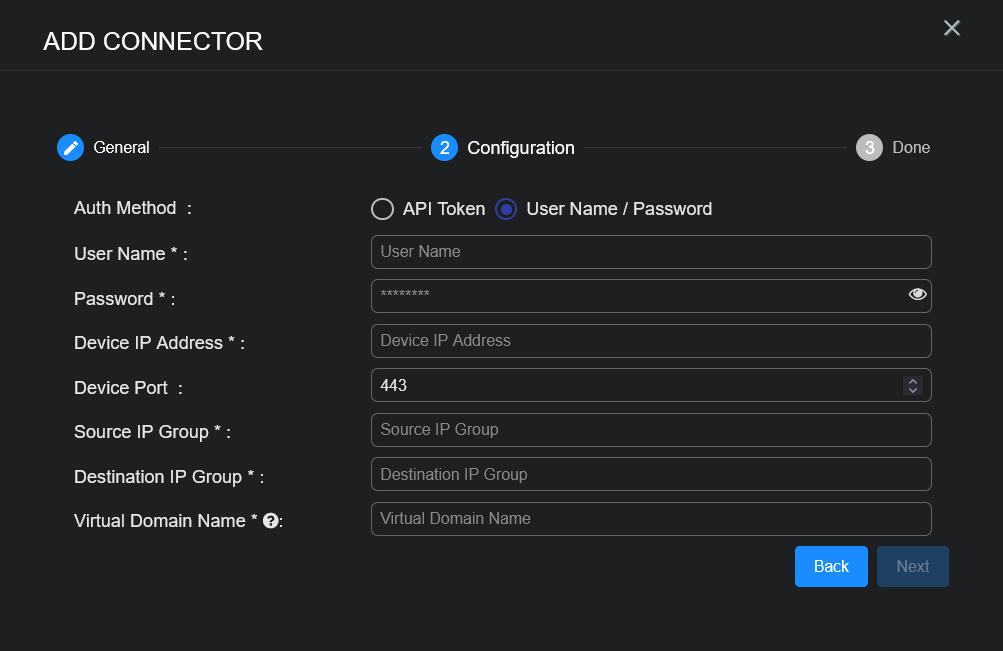The height and width of the screenshot is (651, 1003).
Task: Click the General step pencil icon
Action: coord(70,148)
